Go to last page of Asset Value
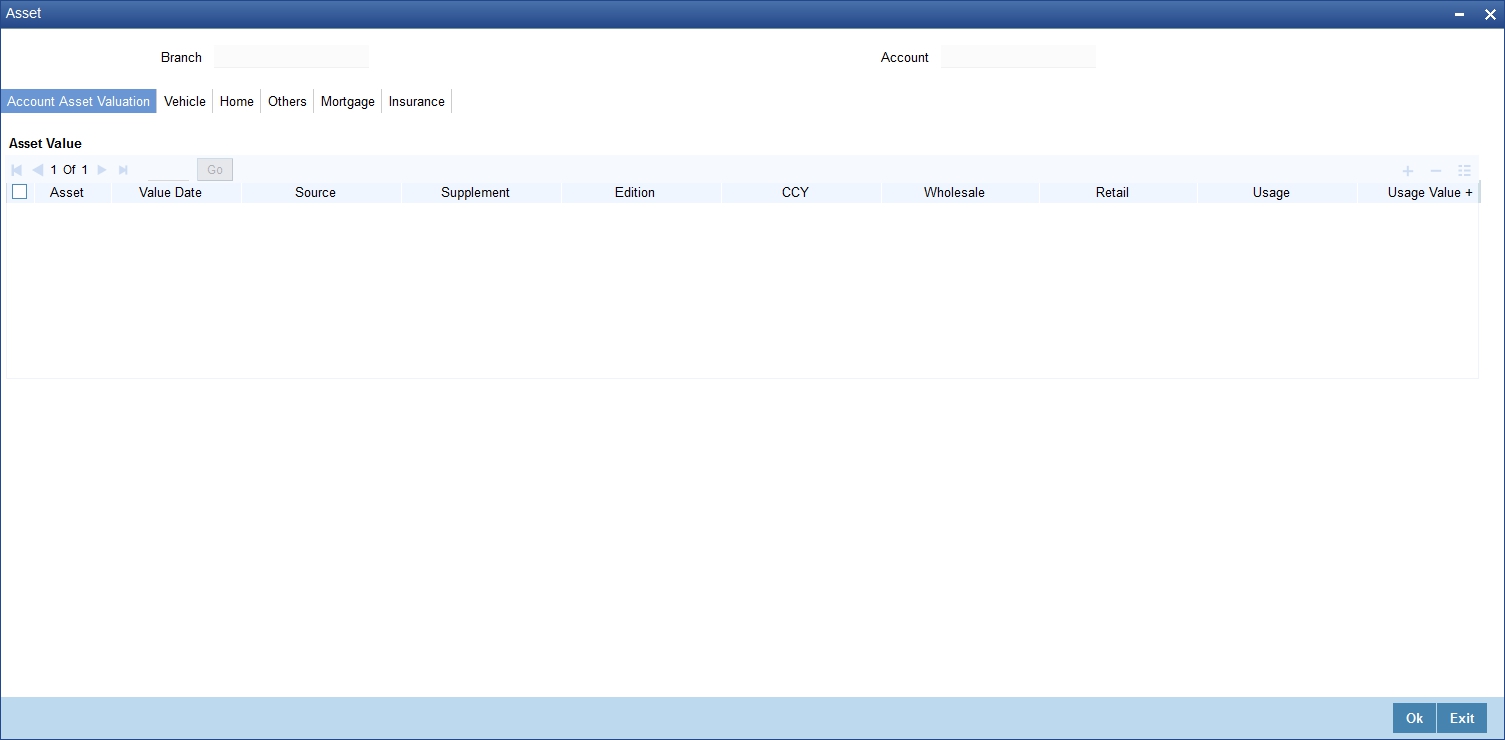The image size is (1505, 740). point(123,170)
